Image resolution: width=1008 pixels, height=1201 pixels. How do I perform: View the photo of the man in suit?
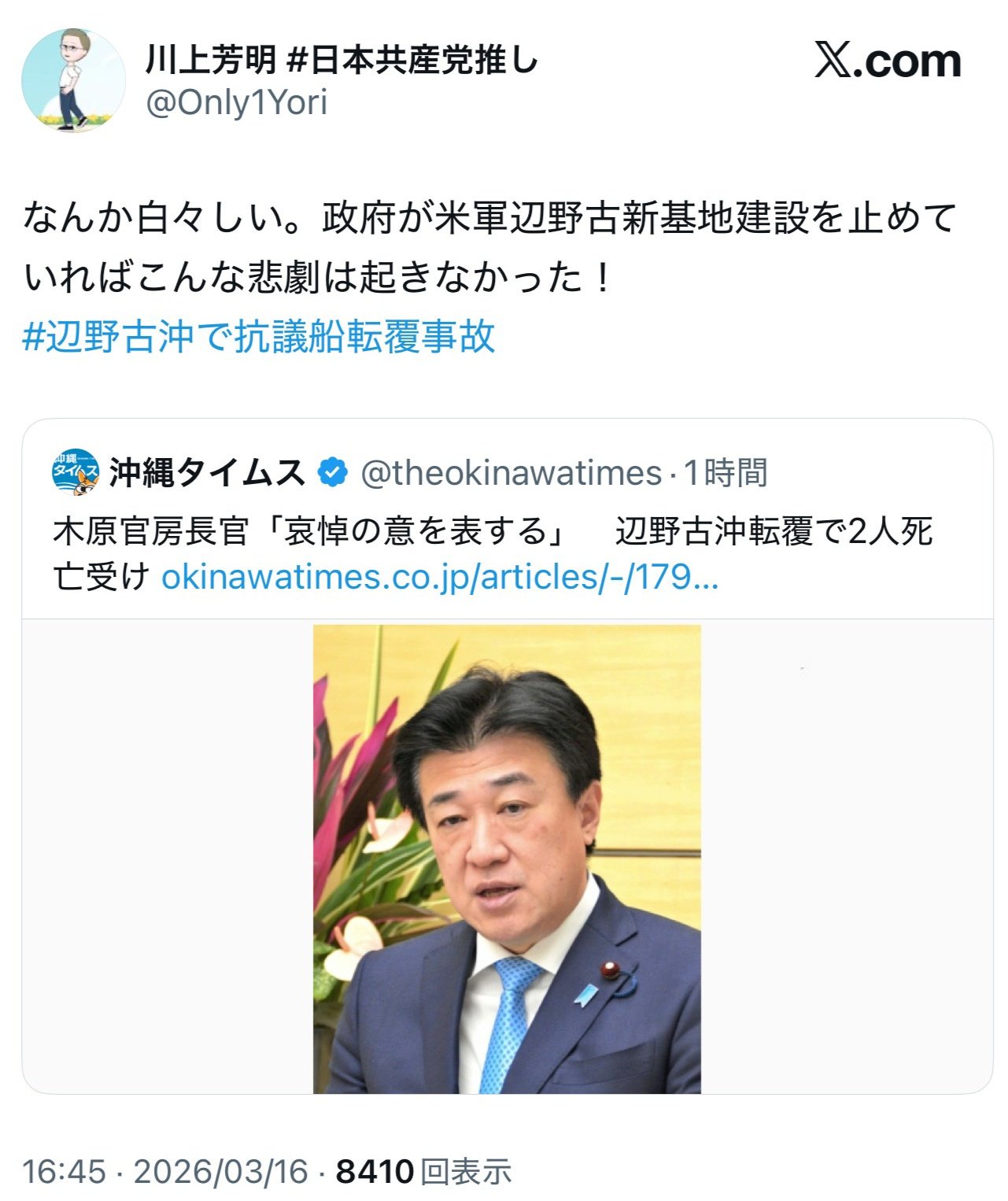pyautogui.click(x=507, y=859)
